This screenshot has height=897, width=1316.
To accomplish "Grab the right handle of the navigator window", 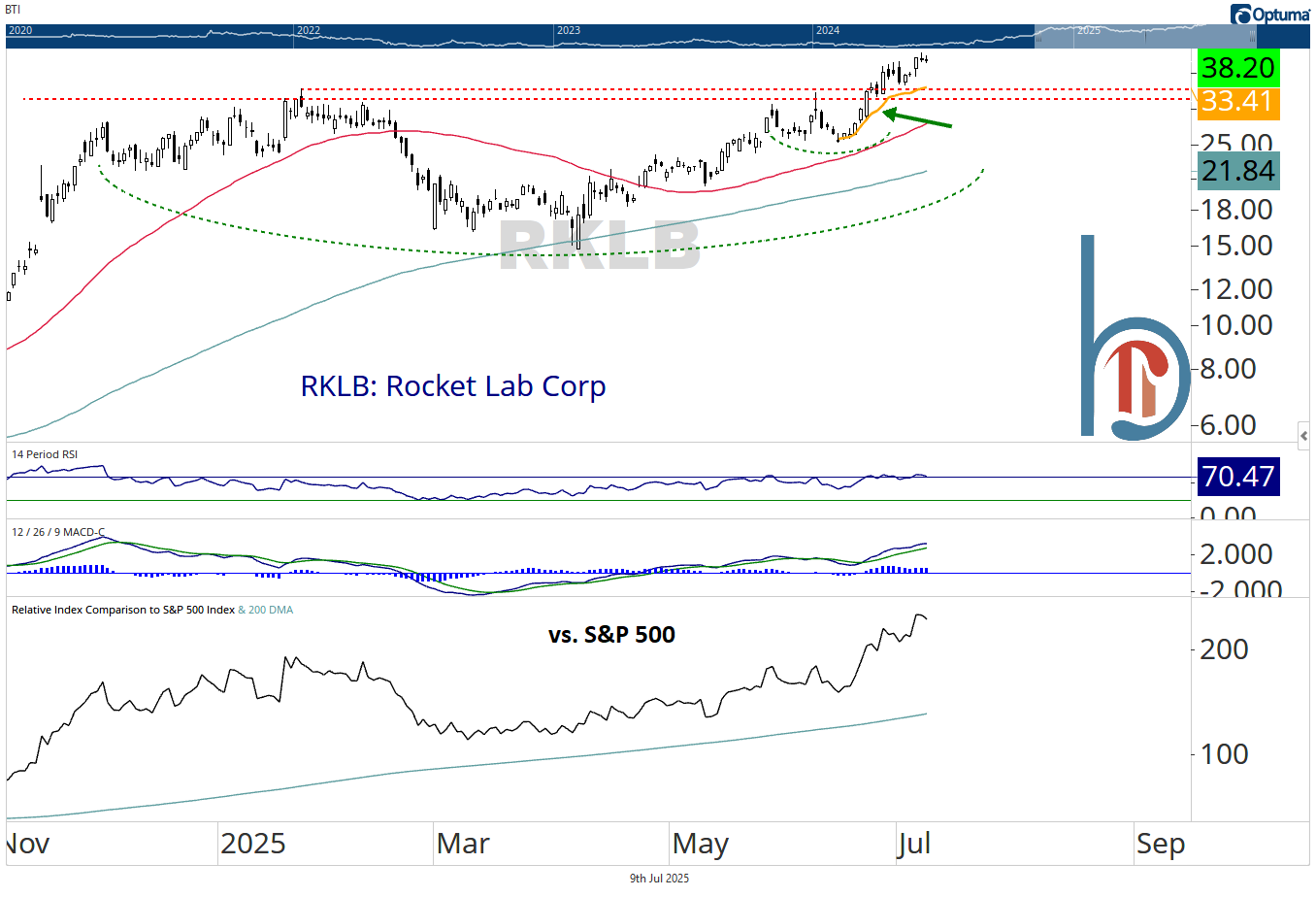I will (1253, 36).
